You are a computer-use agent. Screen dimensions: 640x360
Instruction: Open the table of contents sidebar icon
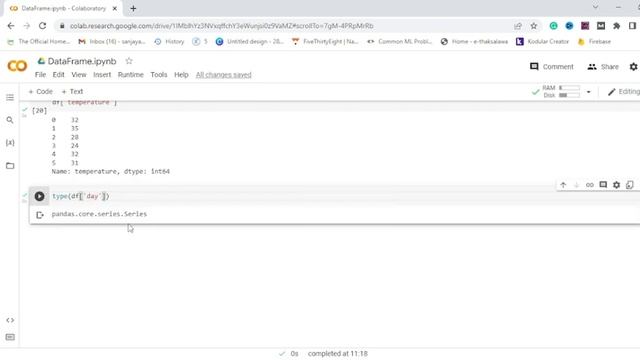10,98
